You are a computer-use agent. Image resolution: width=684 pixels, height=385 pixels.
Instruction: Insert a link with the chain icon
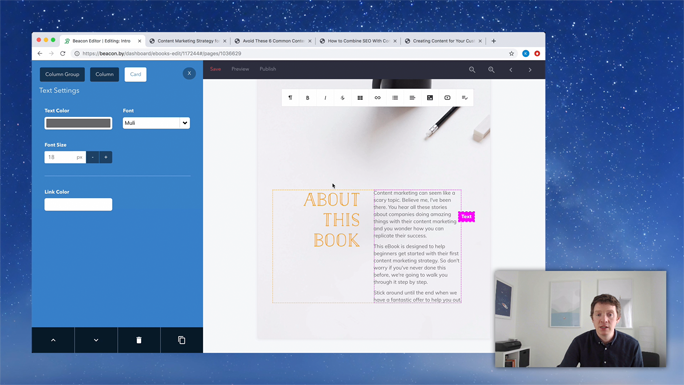pos(377,98)
